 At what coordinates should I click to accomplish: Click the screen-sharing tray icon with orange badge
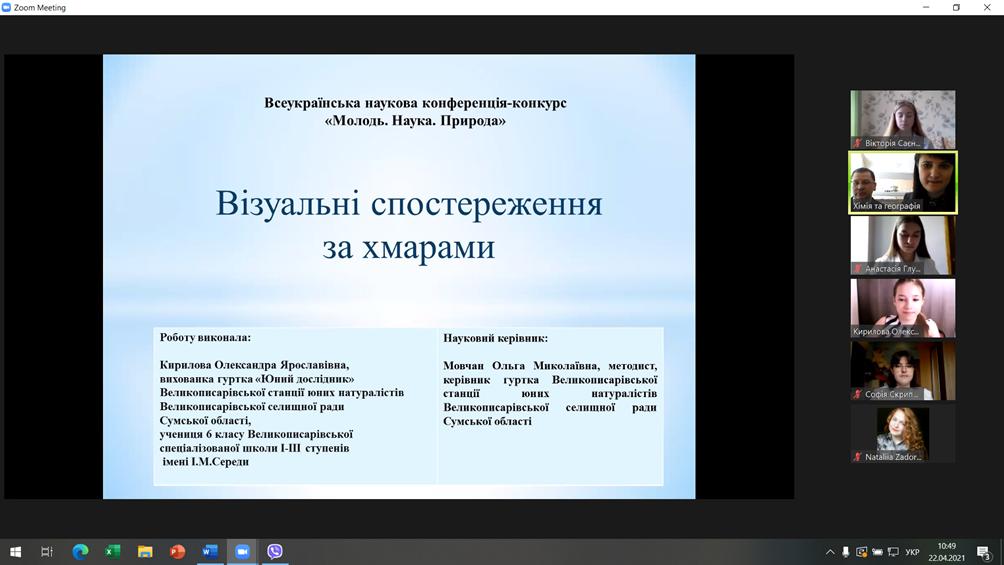pyautogui.click(x=862, y=552)
